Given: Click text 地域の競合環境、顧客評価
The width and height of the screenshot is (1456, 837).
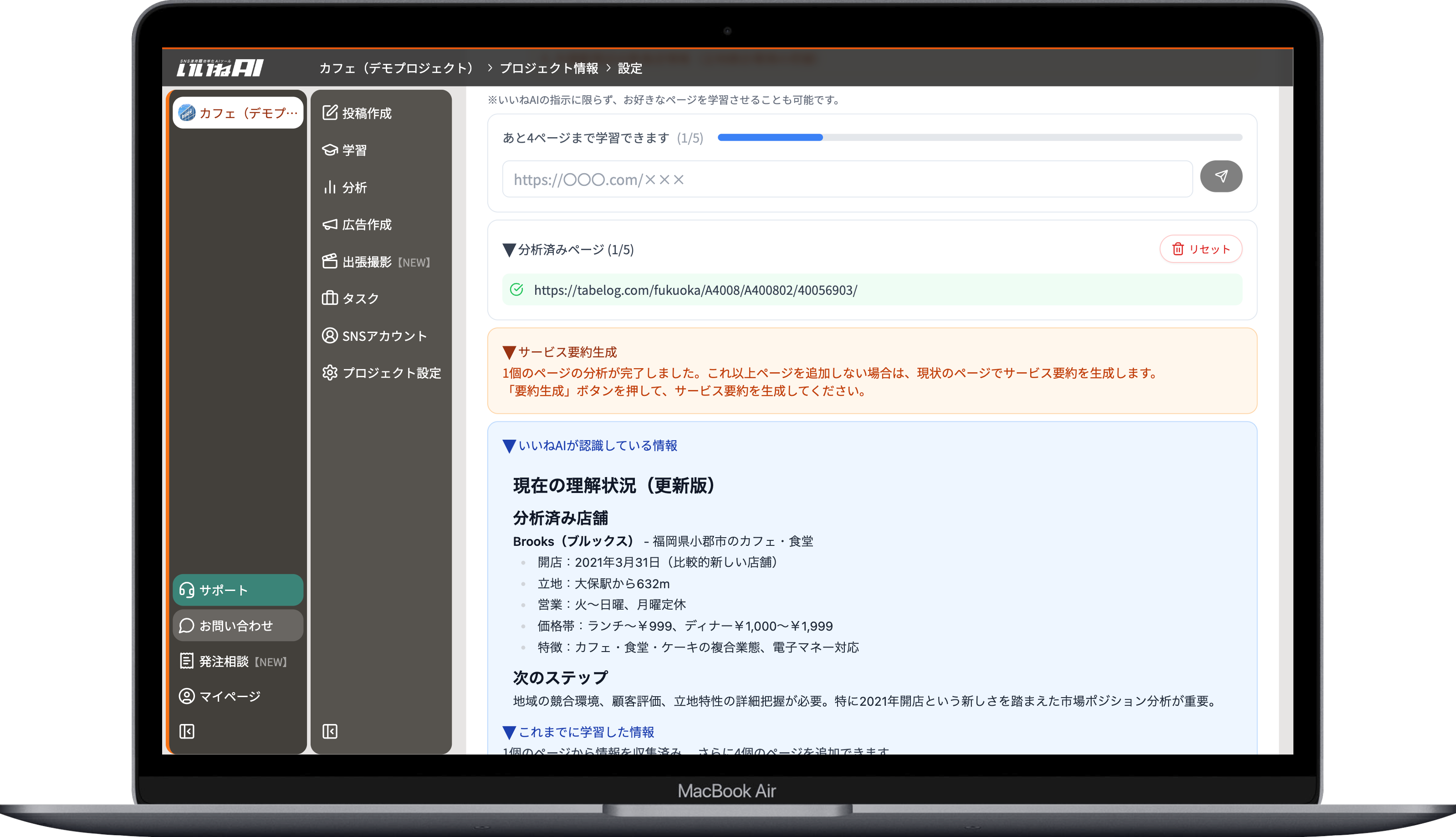Looking at the screenshot, I should [x=865, y=701].
